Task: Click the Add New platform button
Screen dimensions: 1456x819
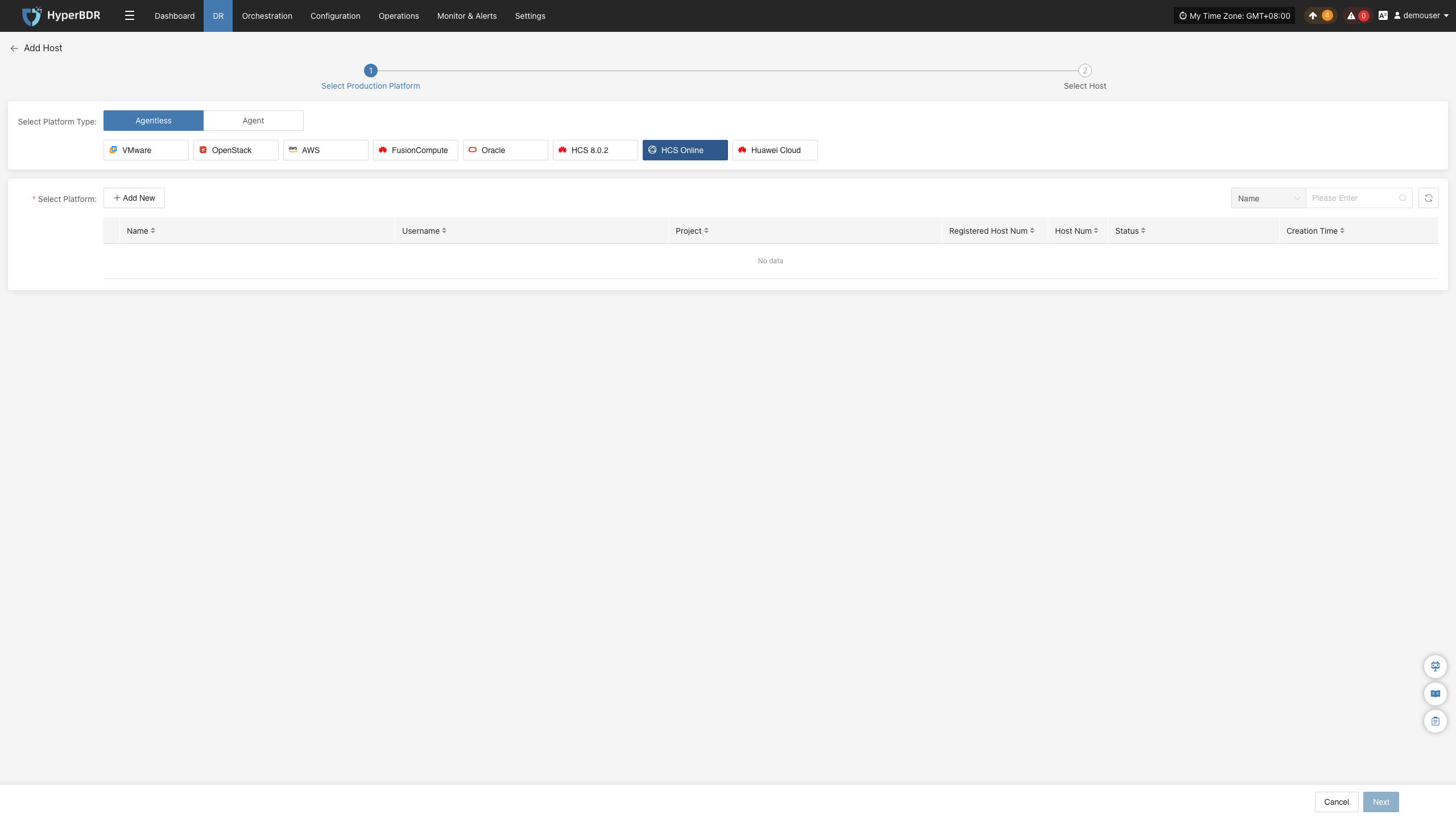Action: click(x=134, y=198)
